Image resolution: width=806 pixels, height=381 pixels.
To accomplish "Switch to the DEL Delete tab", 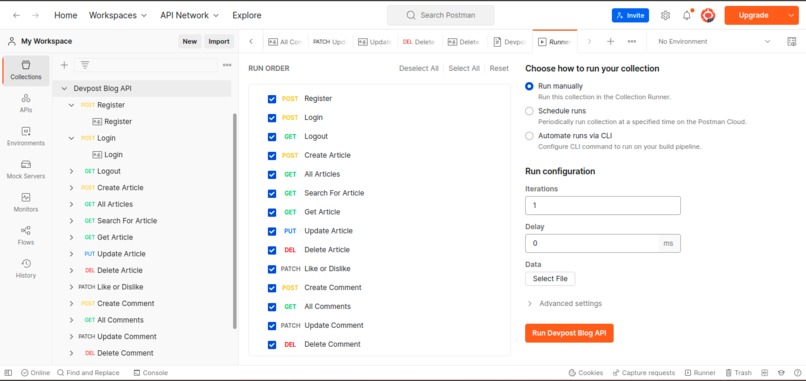I will (x=419, y=42).
